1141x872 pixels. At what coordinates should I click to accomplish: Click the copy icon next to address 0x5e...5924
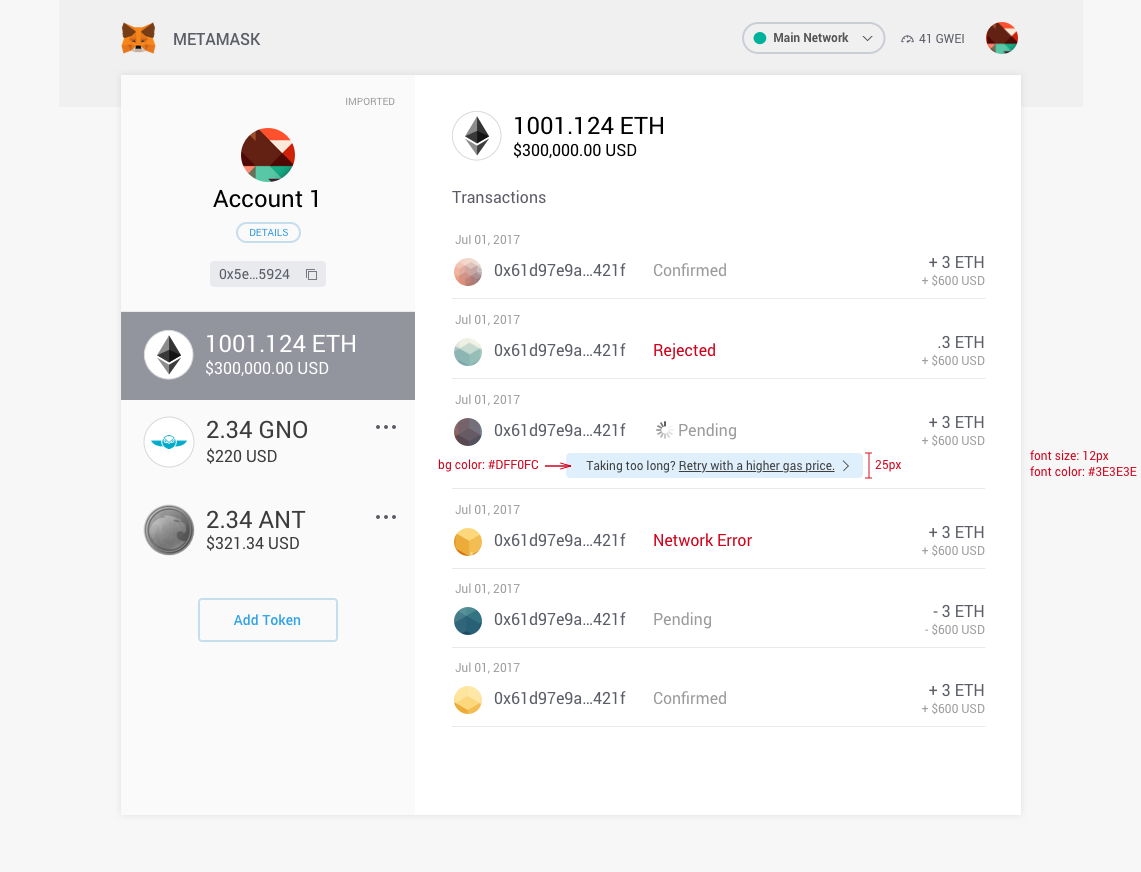pyautogui.click(x=311, y=273)
